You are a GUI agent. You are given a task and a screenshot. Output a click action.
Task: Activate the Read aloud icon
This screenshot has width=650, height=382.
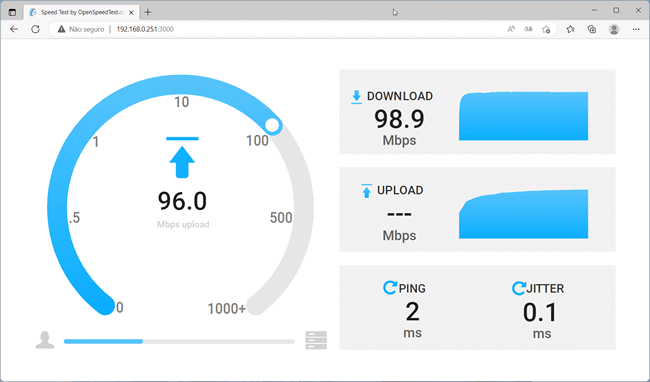511,29
